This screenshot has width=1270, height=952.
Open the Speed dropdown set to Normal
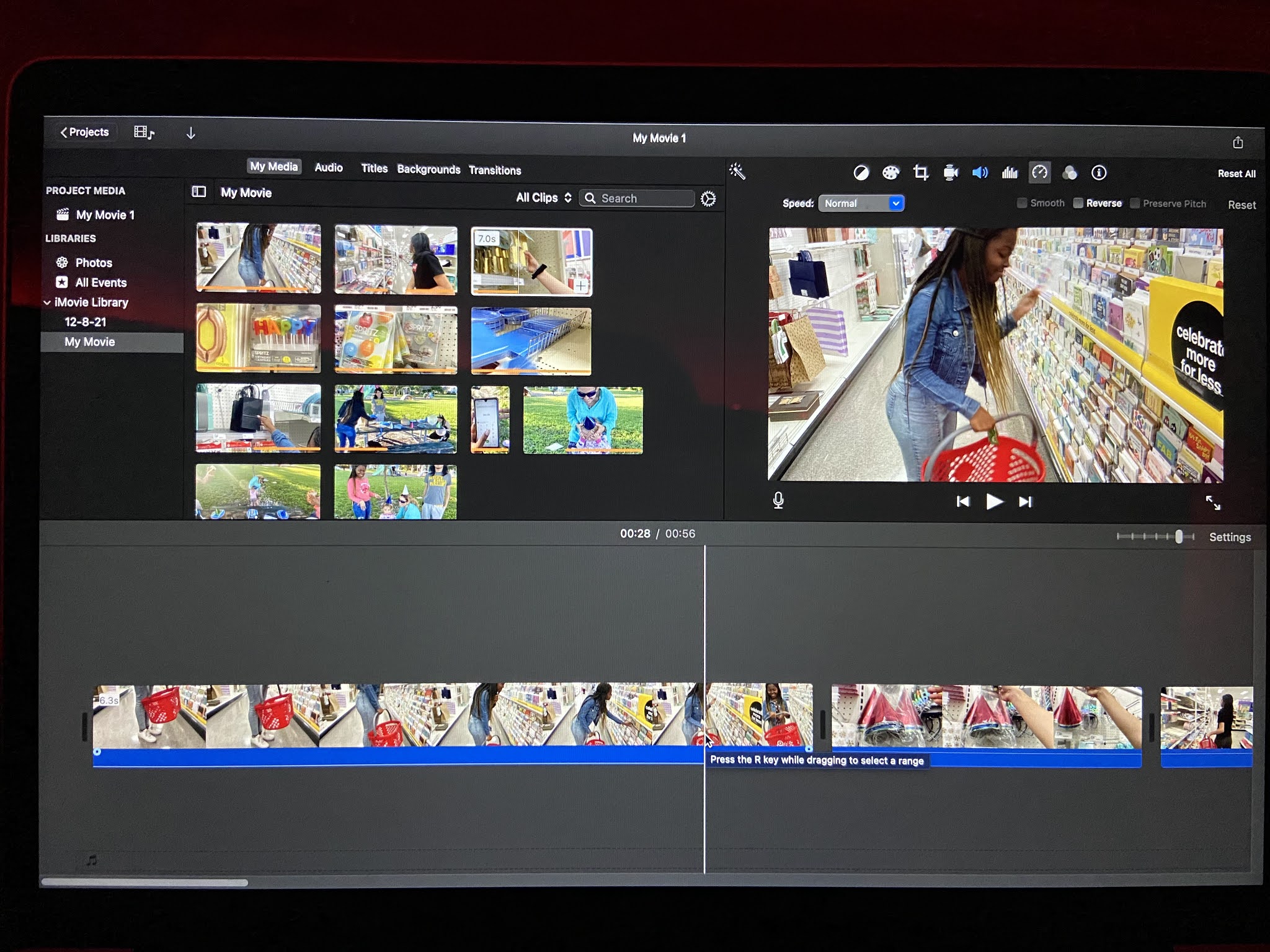(861, 203)
